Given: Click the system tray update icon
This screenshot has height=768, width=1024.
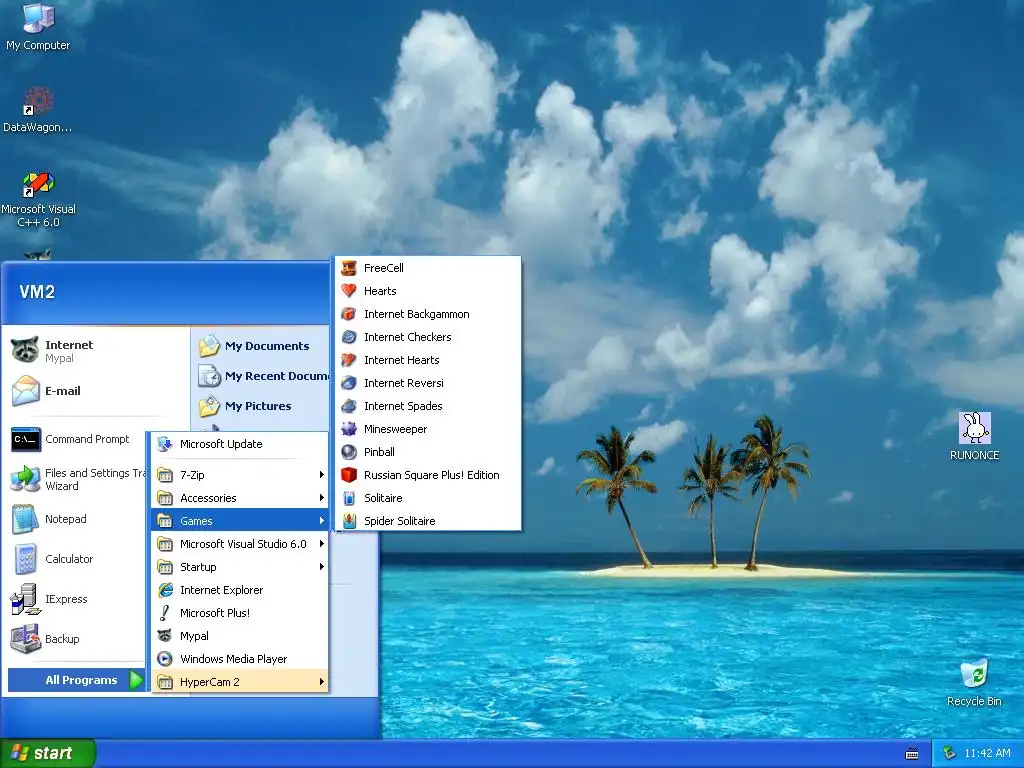Looking at the screenshot, I should (950, 753).
